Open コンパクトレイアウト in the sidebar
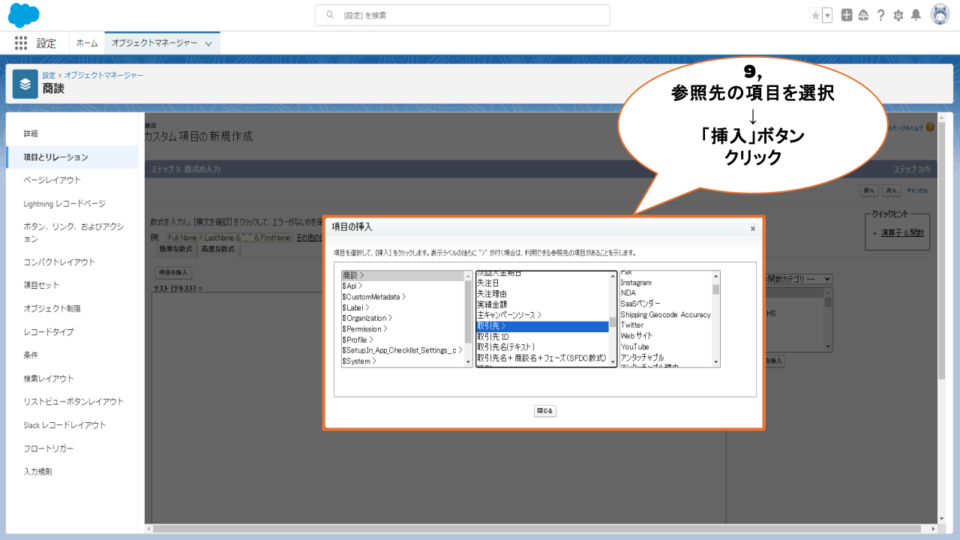960x540 pixels. tap(59, 262)
